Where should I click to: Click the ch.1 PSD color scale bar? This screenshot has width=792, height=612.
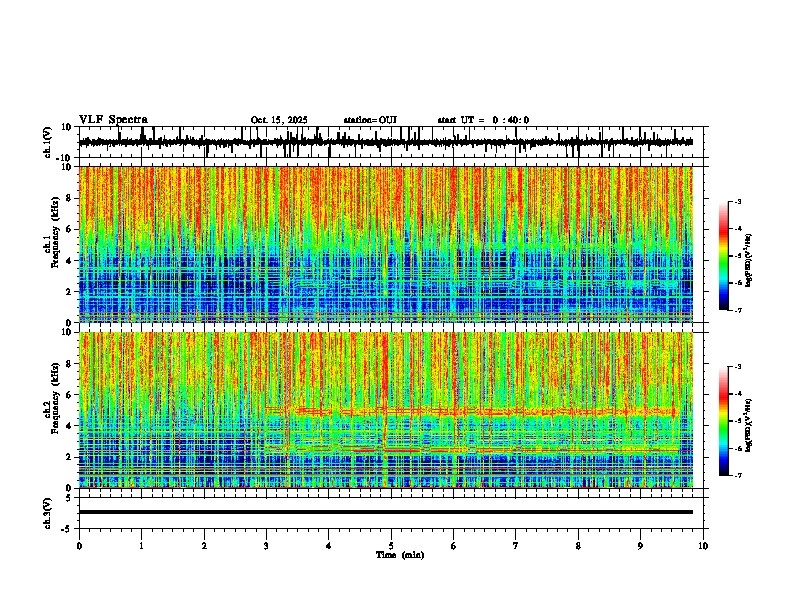724,256
